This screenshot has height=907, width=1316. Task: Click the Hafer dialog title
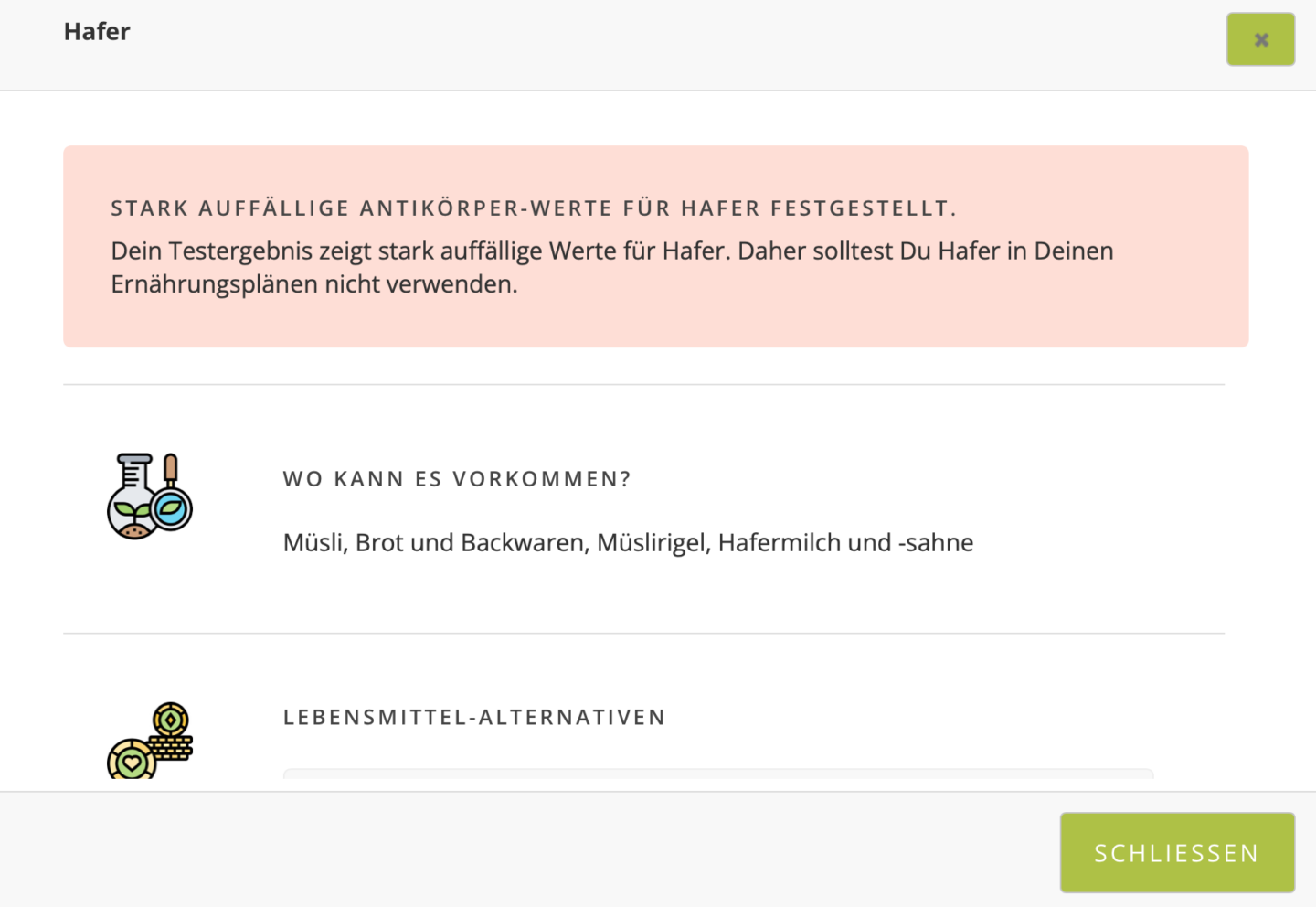pyautogui.click(x=97, y=32)
